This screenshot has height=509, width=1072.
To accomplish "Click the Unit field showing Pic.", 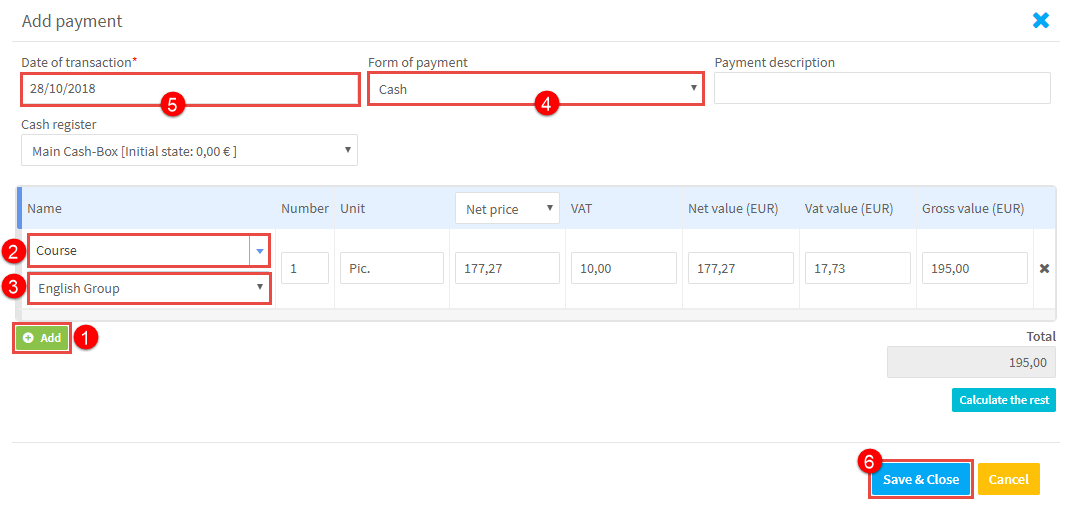I will pyautogui.click(x=390, y=268).
